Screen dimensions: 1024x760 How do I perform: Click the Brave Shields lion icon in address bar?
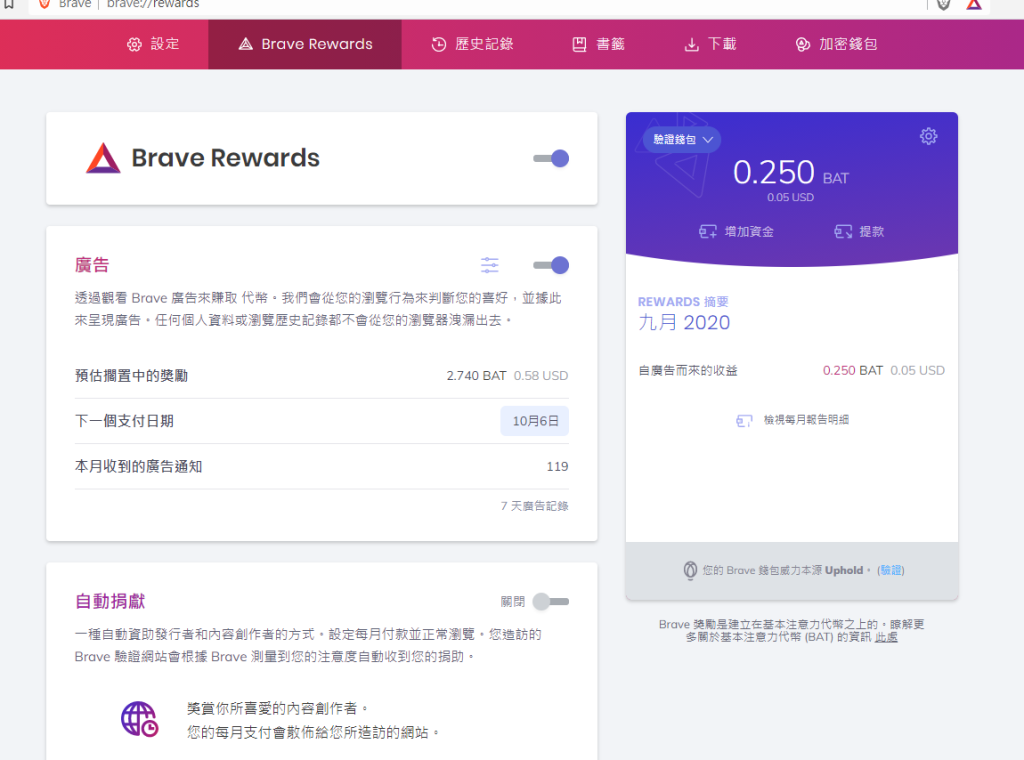(x=943, y=5)
